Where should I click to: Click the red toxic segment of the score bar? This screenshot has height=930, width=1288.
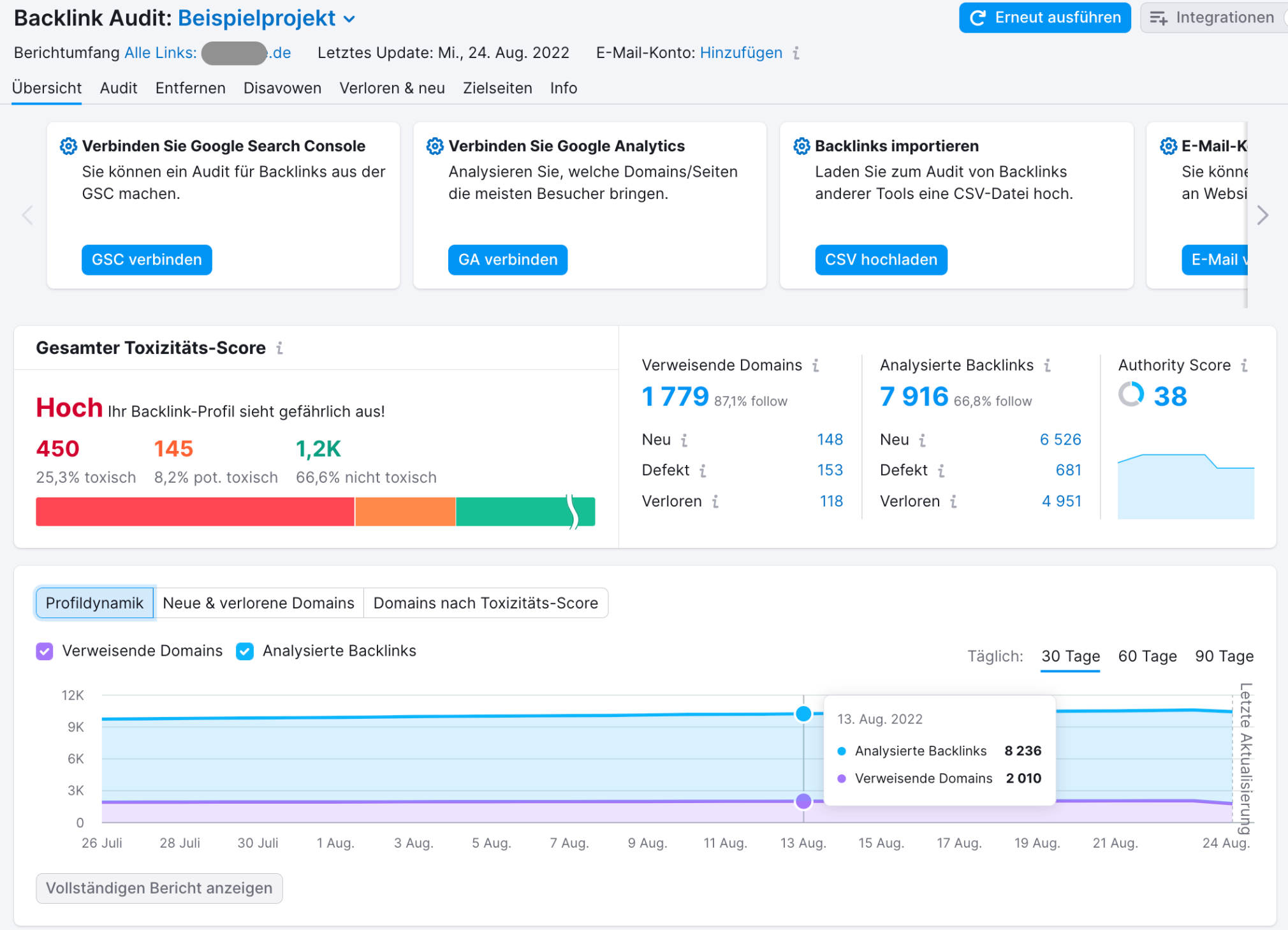194,512
